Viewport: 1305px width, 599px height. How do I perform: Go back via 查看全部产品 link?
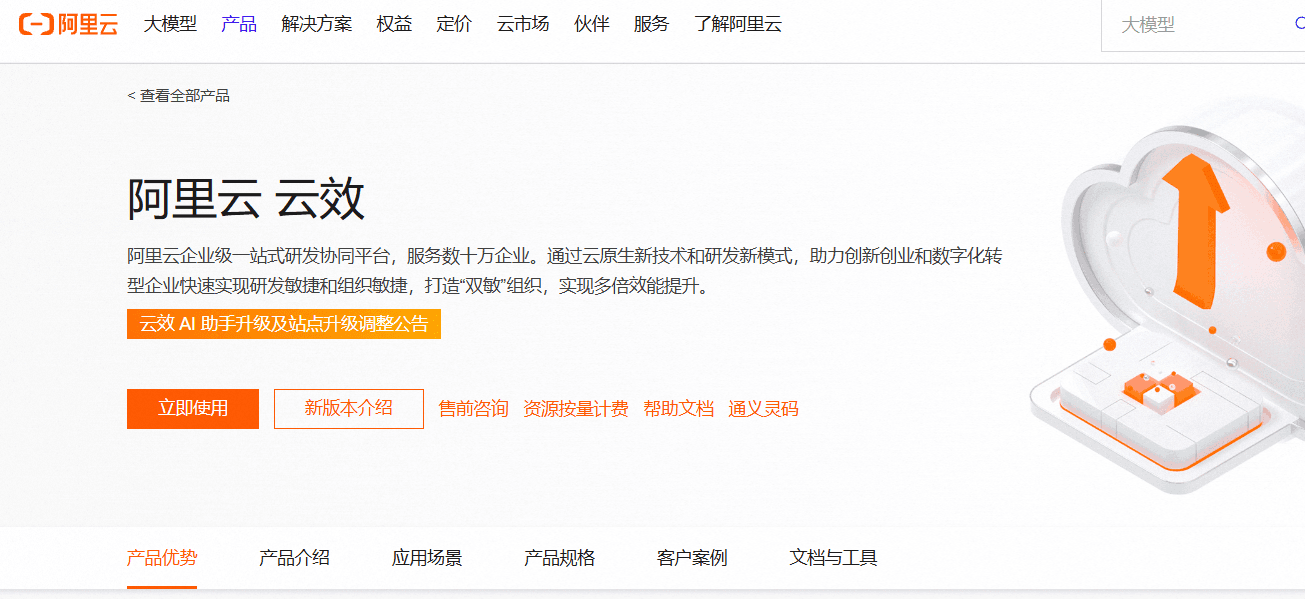coord(179,96)
